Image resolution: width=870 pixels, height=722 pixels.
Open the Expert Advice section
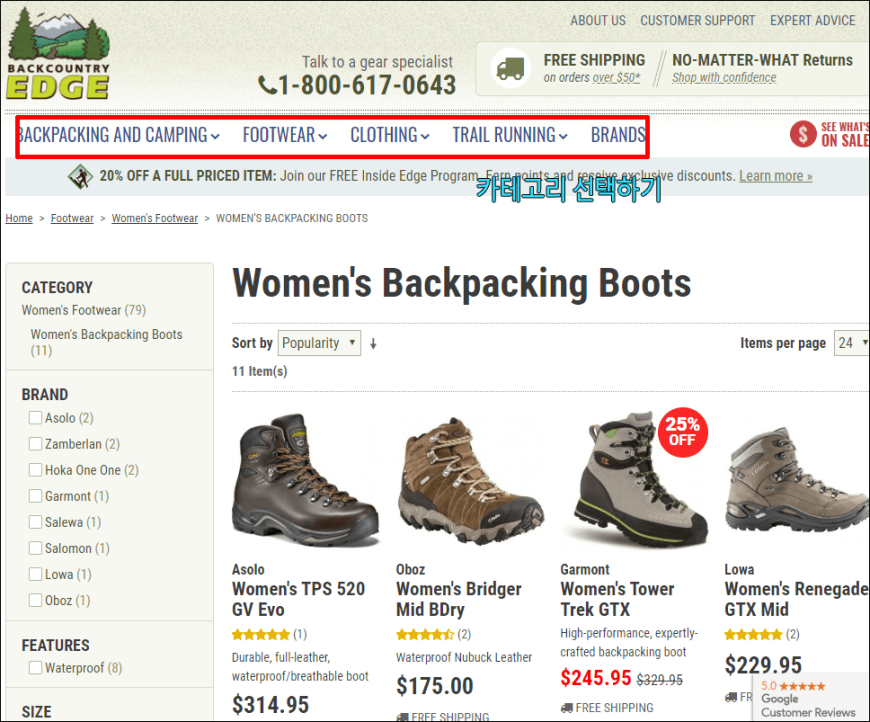[x=812, y=21]
